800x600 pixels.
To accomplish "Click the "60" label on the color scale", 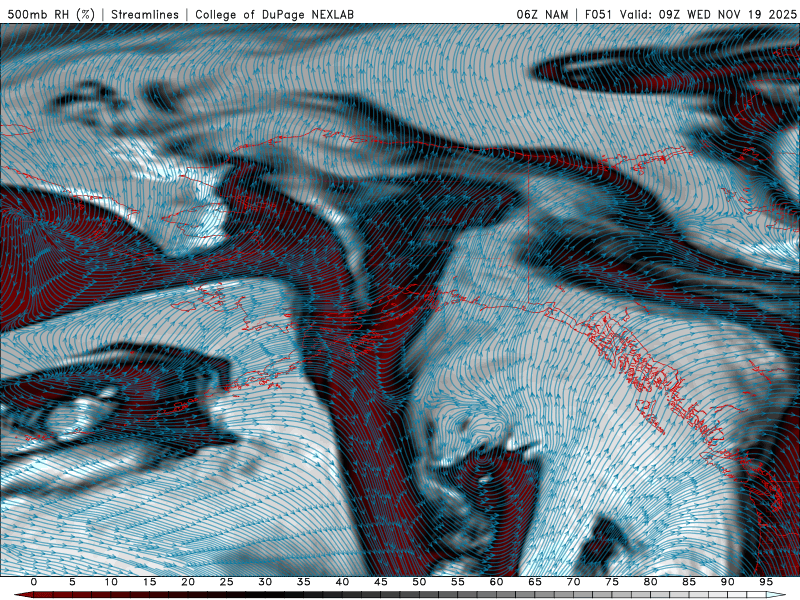I will (496, 582).
